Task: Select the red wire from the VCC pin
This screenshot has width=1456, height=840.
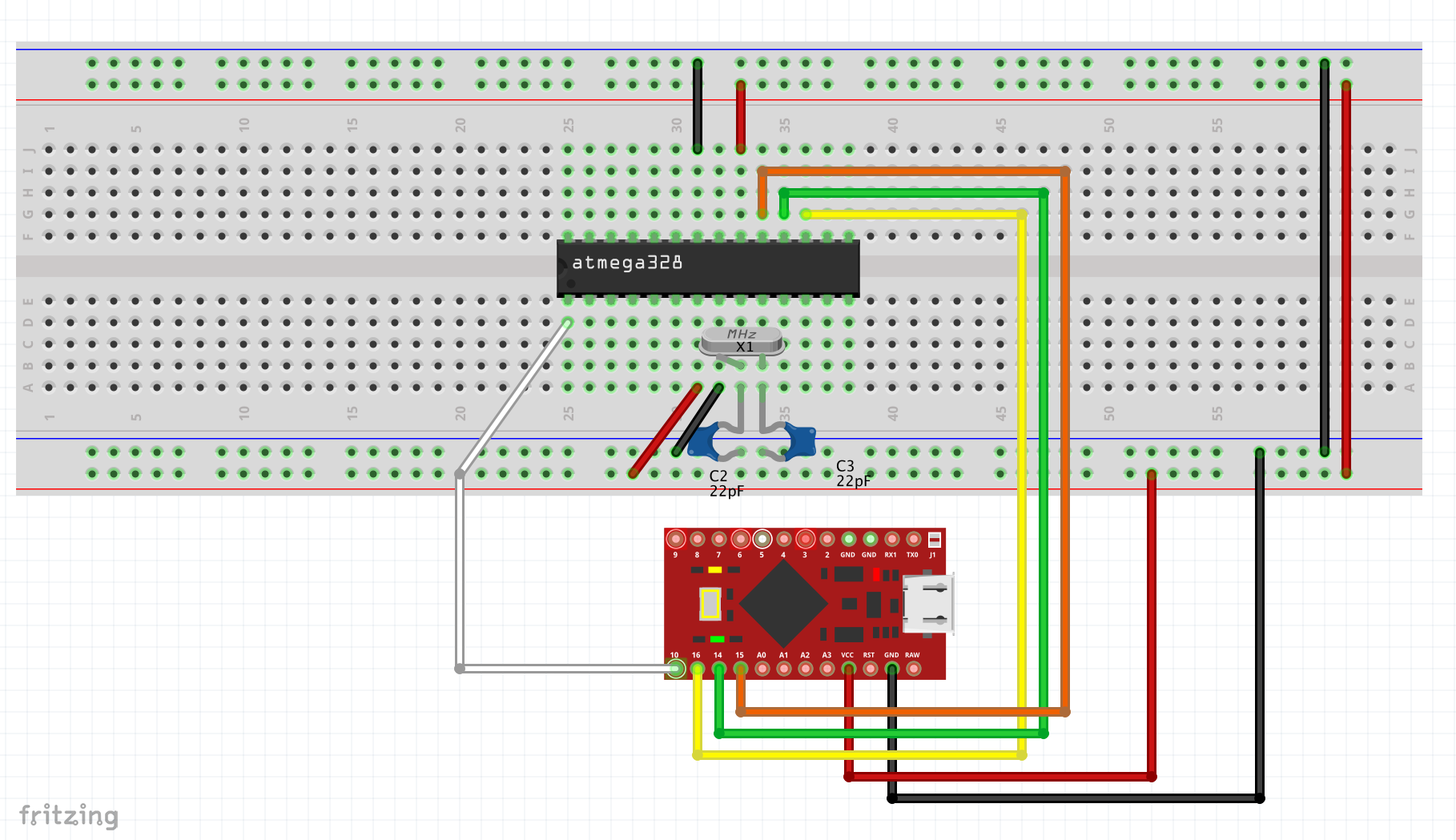Action: (x=1152, y=625)
